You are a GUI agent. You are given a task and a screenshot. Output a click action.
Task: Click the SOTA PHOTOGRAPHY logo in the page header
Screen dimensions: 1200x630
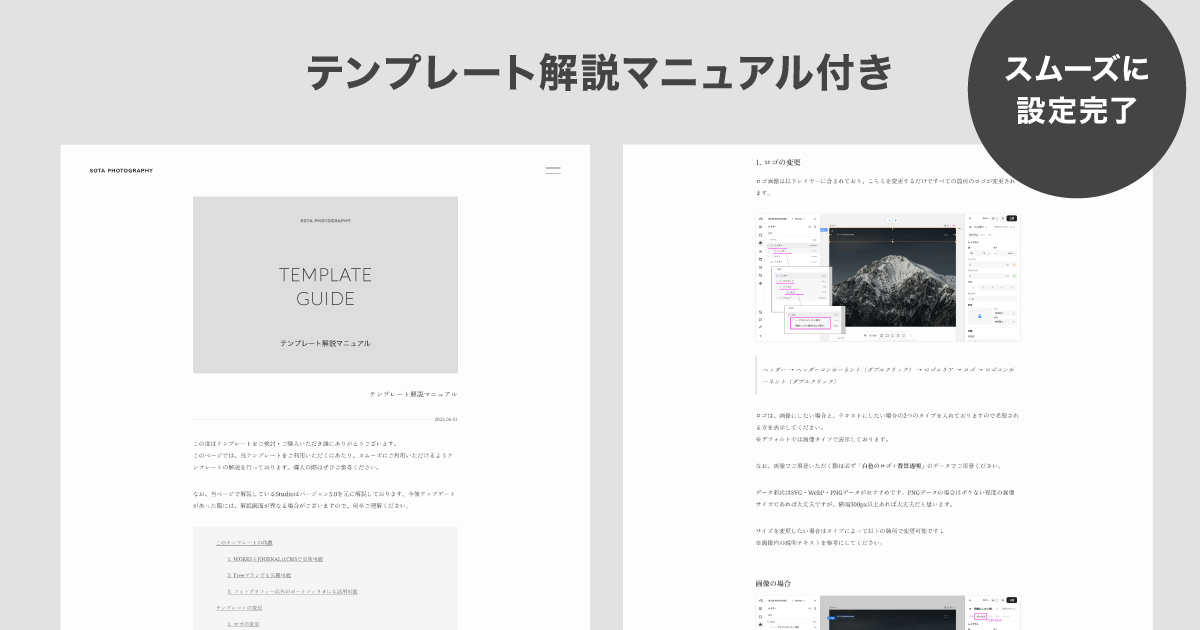121,171
